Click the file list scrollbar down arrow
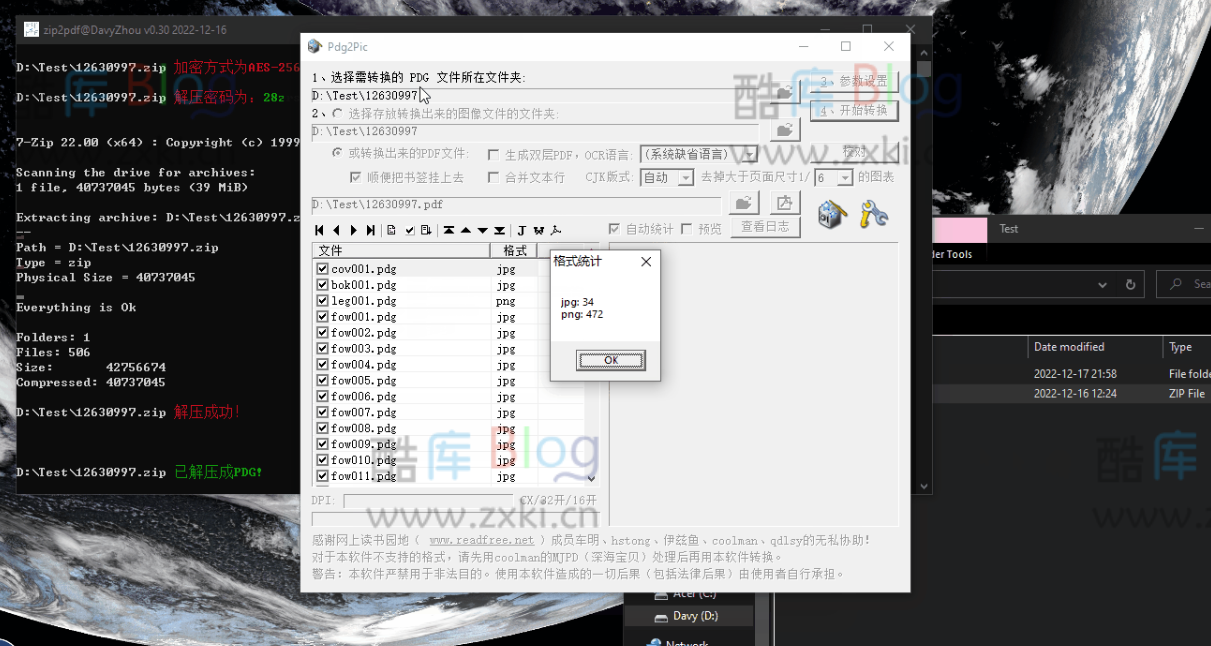Viewport: 1211px width, 646px height. pyautogui.click(x=591, y=478)
